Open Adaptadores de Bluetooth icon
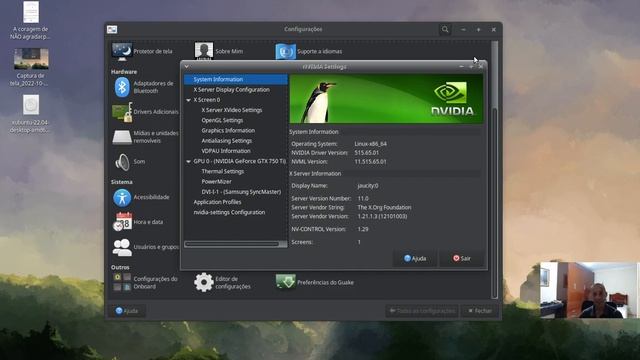640x360 pixels. click(x=122, y=87)
